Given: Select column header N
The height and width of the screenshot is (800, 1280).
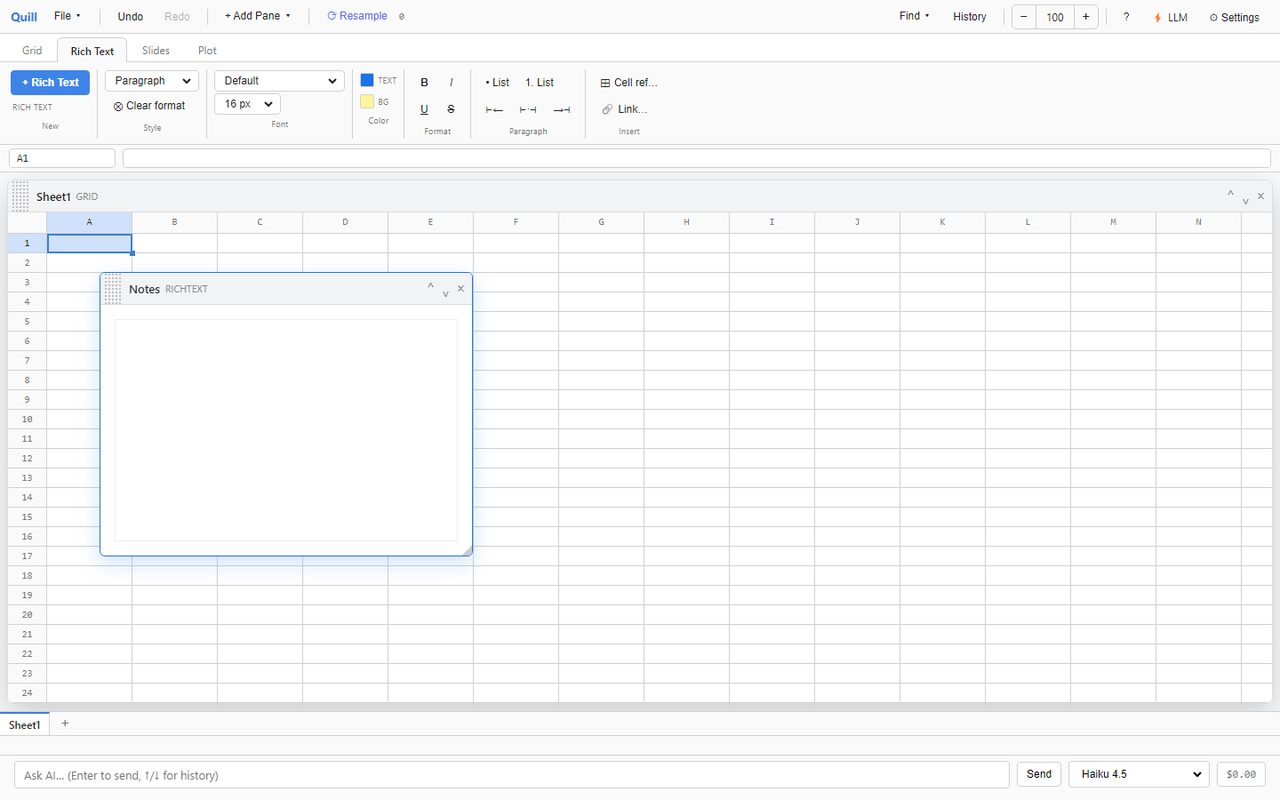Looking at the screenshot, I should point(1198,222).
